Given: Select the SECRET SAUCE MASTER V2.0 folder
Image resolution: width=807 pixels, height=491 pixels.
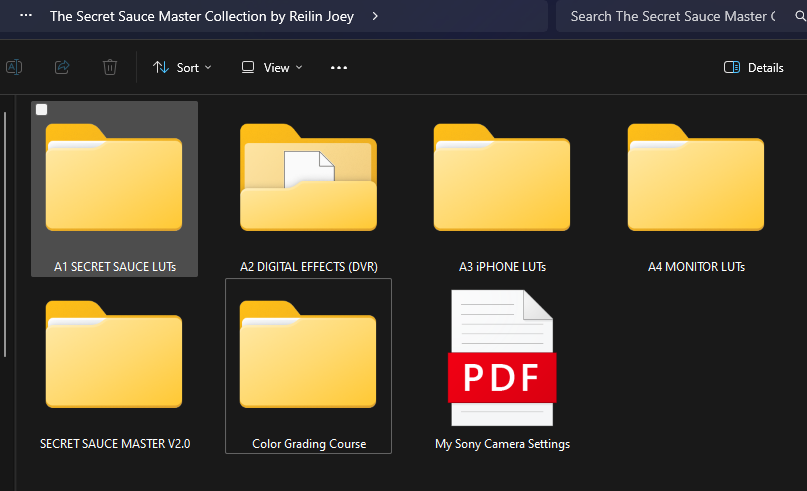Looking at the screenshot, I should [114, 358].
